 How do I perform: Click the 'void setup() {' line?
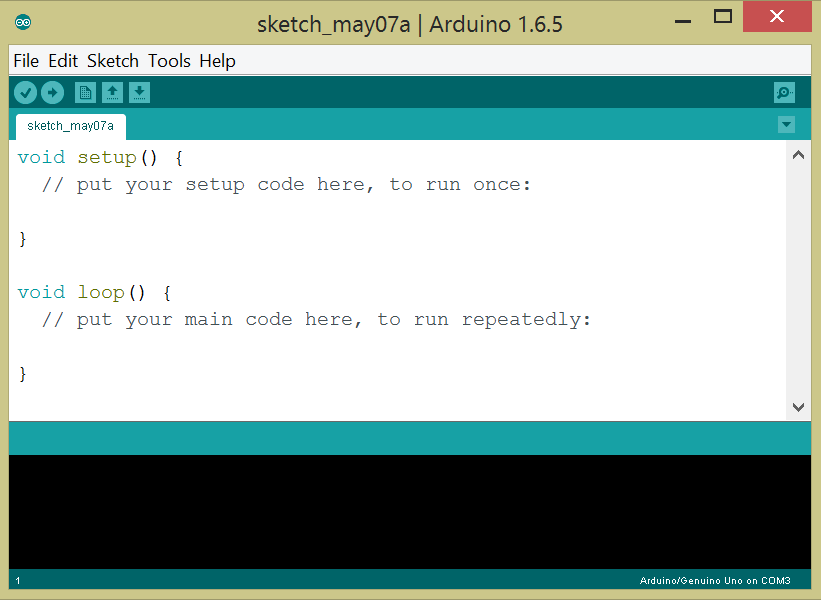pos(100,158)
